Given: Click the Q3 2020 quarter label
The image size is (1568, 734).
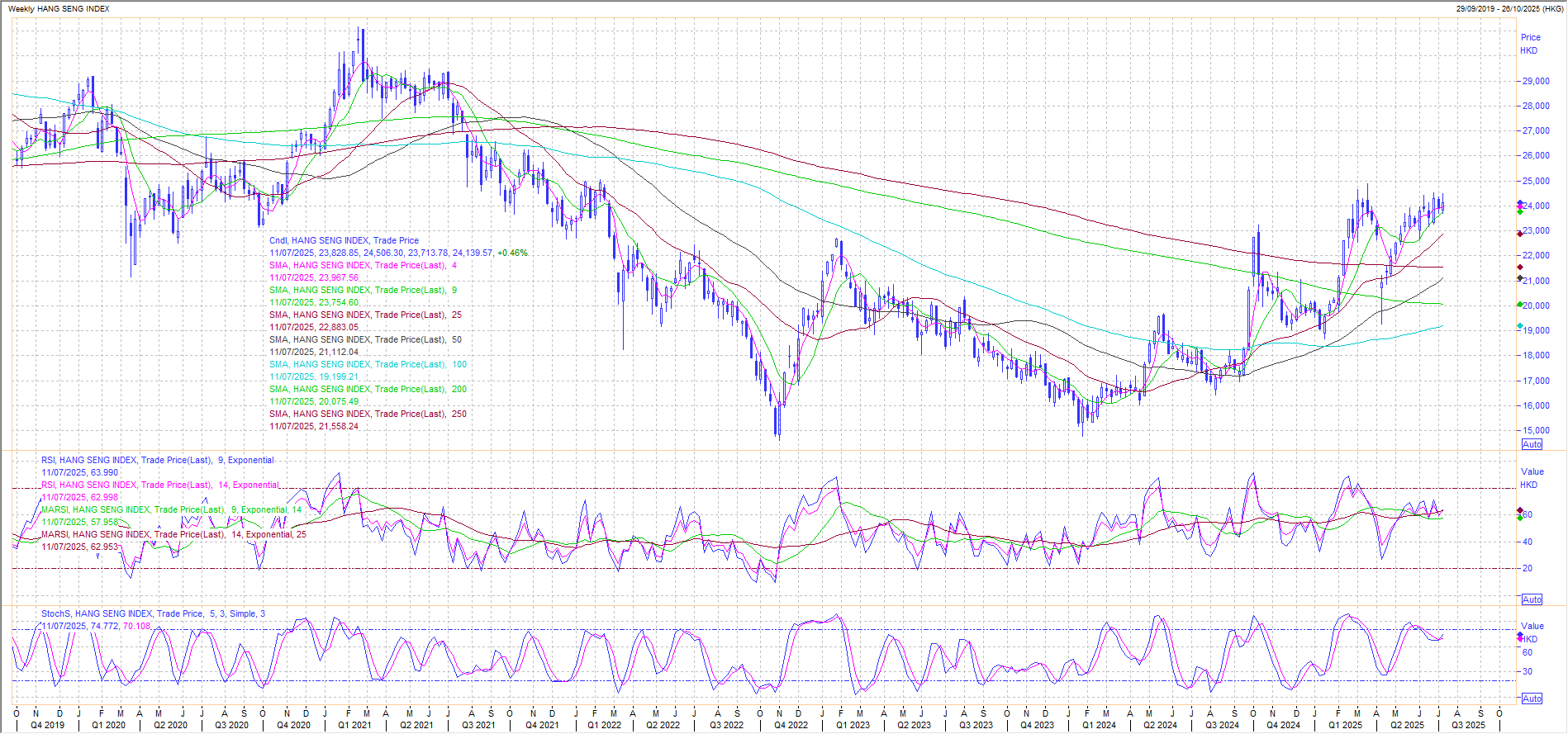Looking at the screenshot, I should point(232,726).
